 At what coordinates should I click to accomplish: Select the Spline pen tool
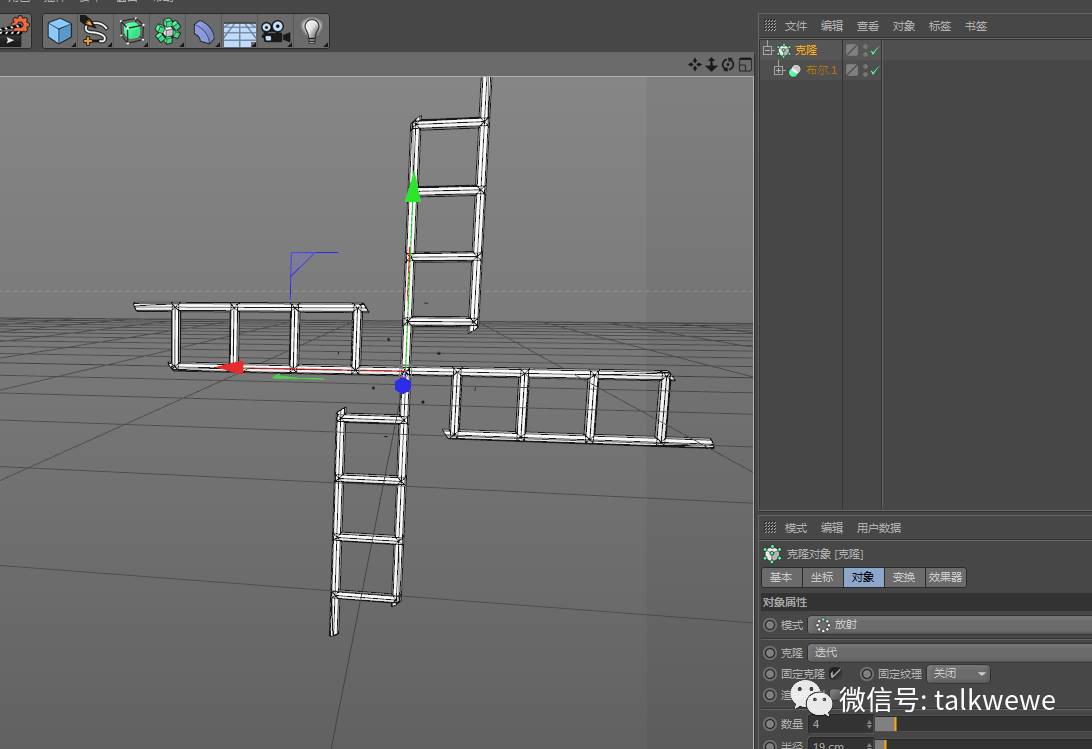click(x=95, y=31)
